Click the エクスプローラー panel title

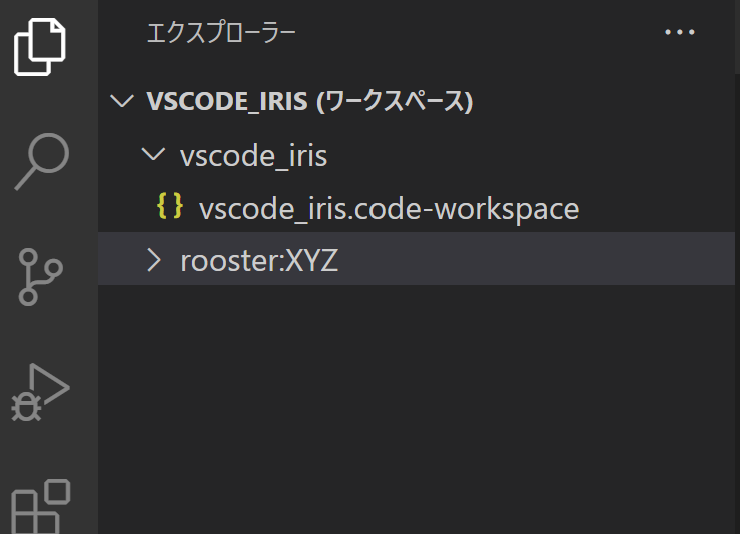[221, 33]
